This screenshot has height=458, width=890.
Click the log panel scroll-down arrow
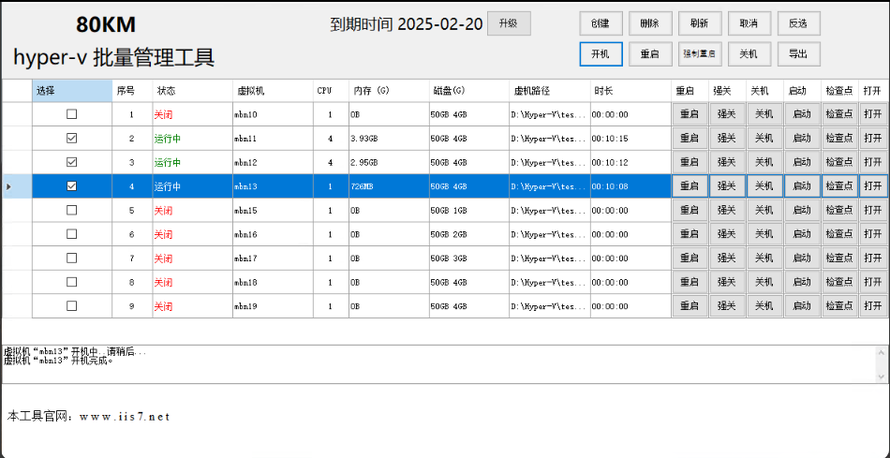[882, 376]
